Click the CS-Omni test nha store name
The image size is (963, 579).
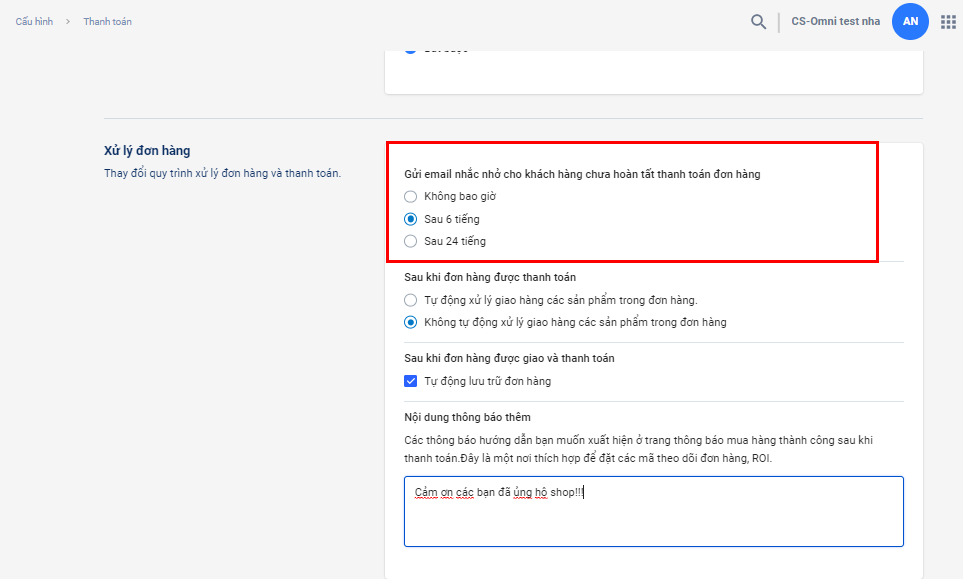point(835,22)
